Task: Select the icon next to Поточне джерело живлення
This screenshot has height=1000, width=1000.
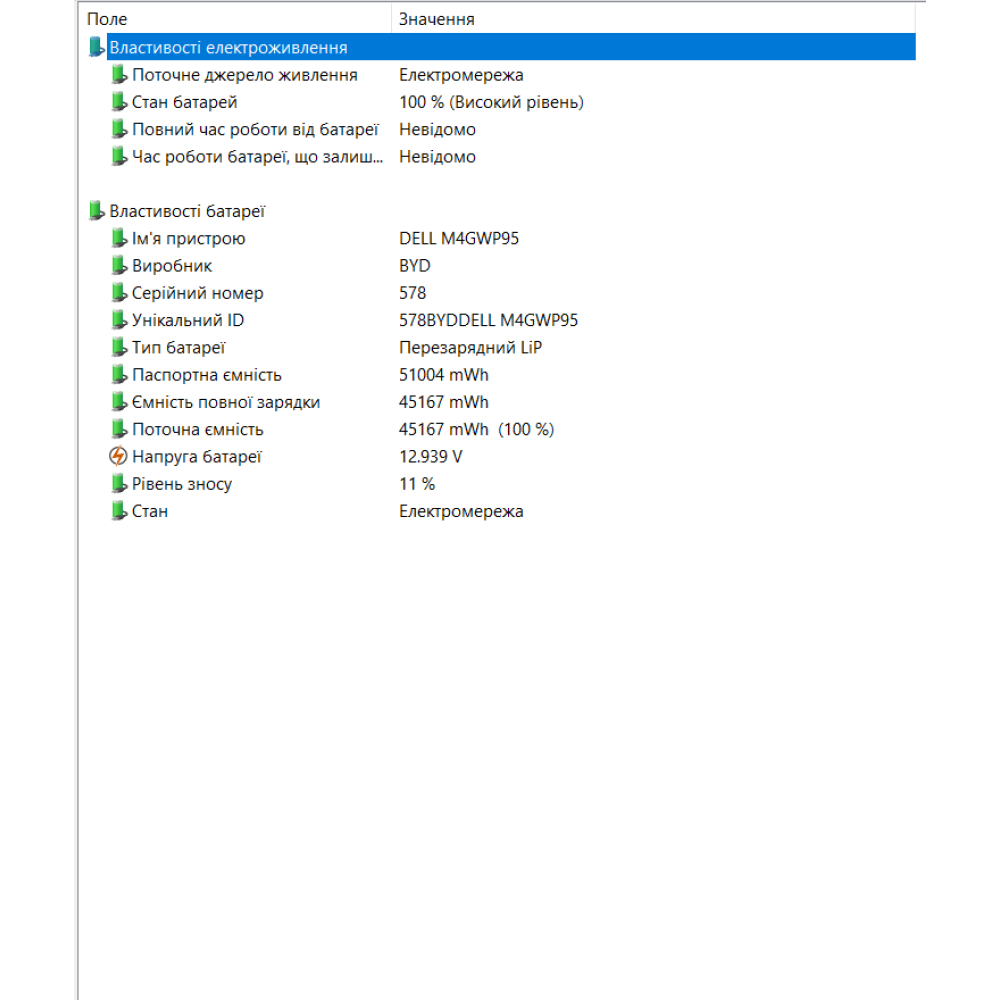Action: point(118,74)
